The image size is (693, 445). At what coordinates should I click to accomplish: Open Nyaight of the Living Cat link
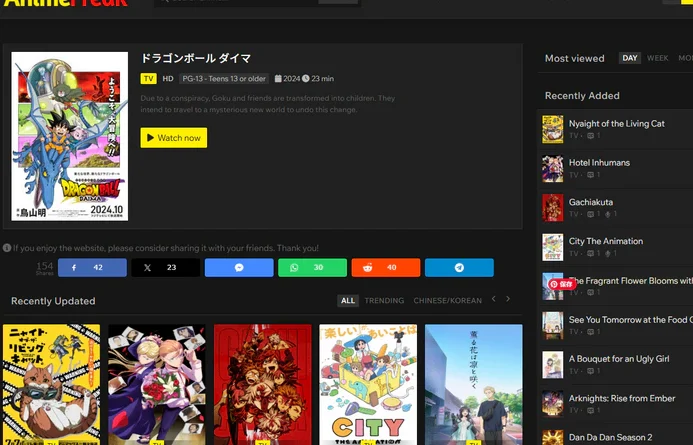[617, 124]
